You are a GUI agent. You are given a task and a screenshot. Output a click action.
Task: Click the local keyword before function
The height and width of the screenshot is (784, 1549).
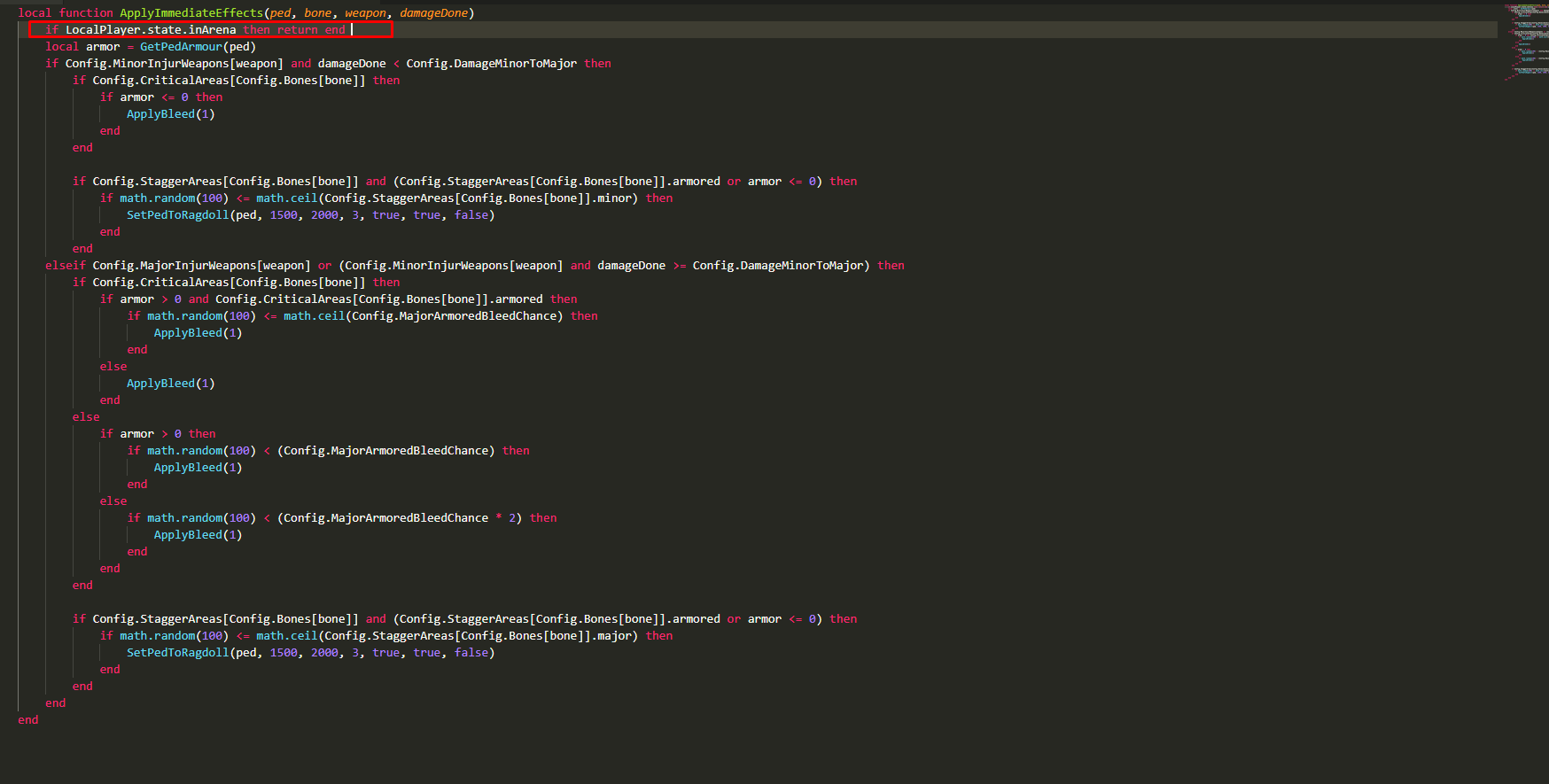[35, 13]
